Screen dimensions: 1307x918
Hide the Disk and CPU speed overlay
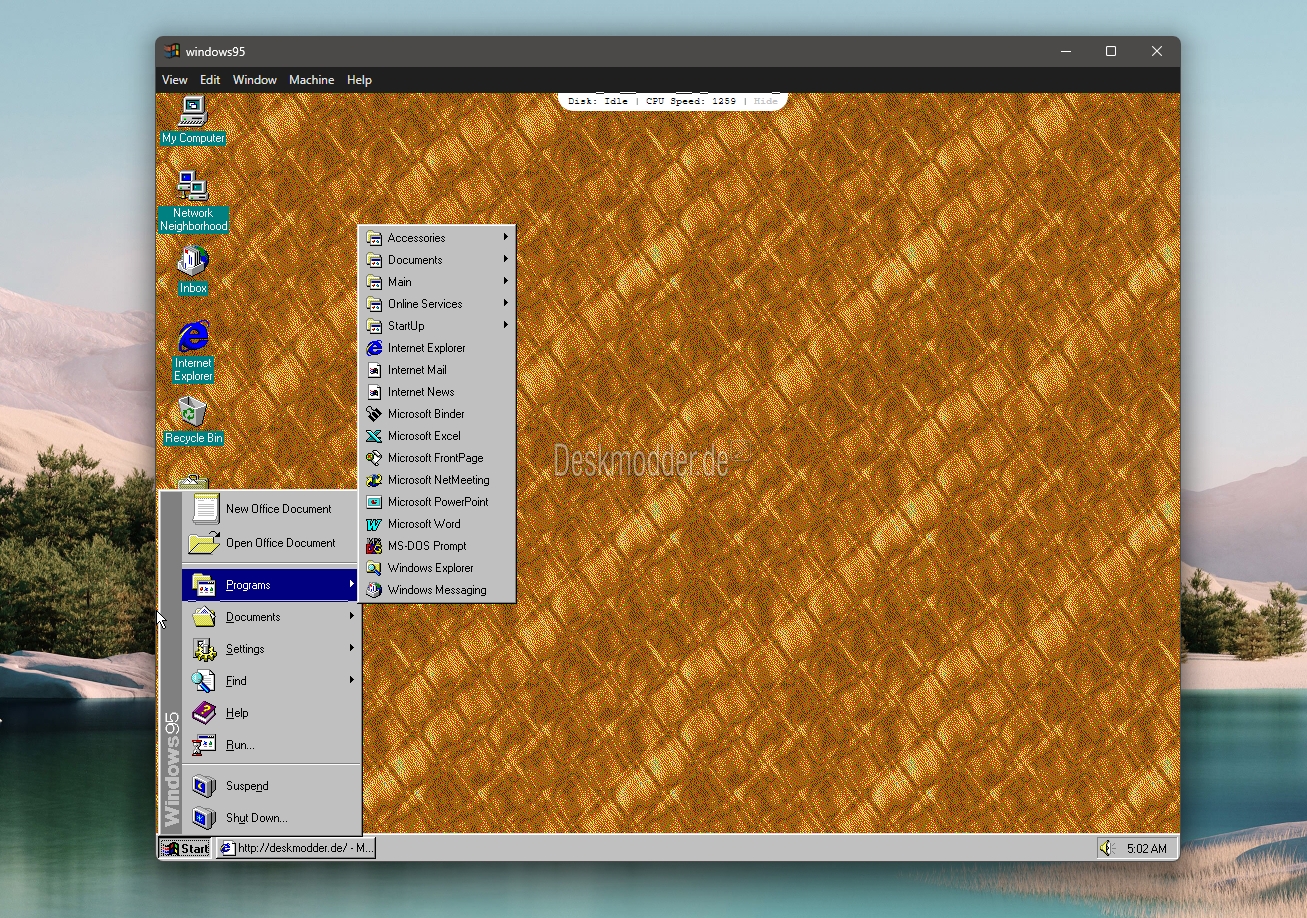click(766, 101)
